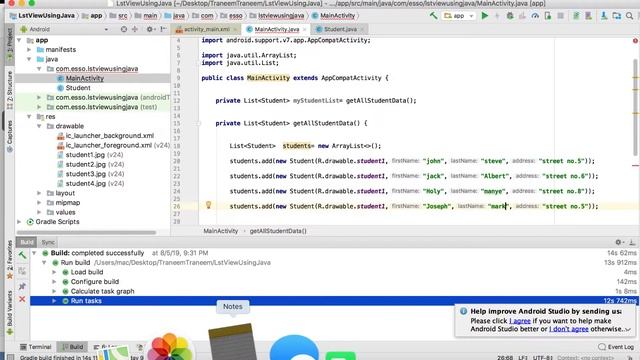Image resolution: width=640 pixels, height=360 pixels.
Task: Open the Project panel settings gear
Action: tap(150, 29)
